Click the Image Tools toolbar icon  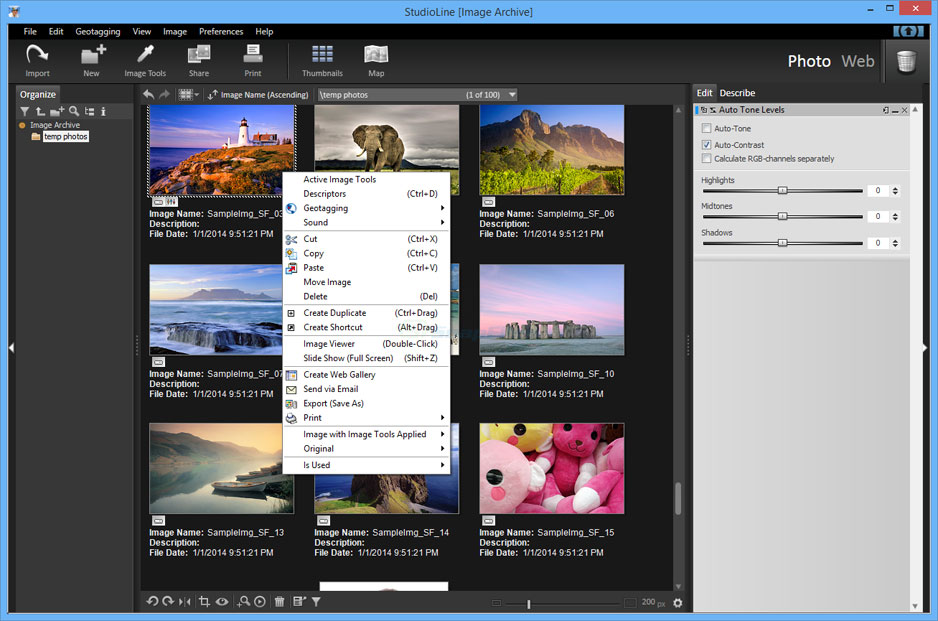tap(144, 60)
